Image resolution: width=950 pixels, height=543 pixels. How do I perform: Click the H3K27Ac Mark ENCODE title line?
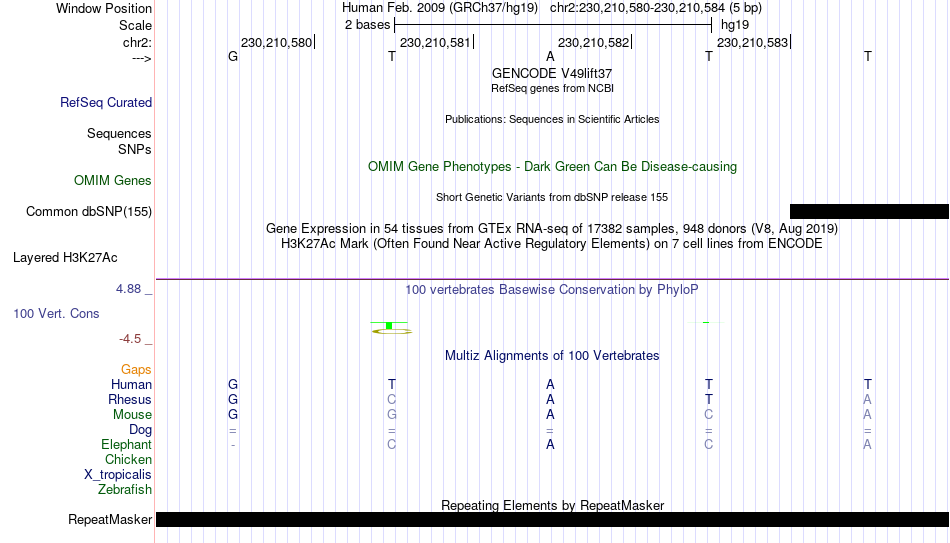click(x=552, y=244)
